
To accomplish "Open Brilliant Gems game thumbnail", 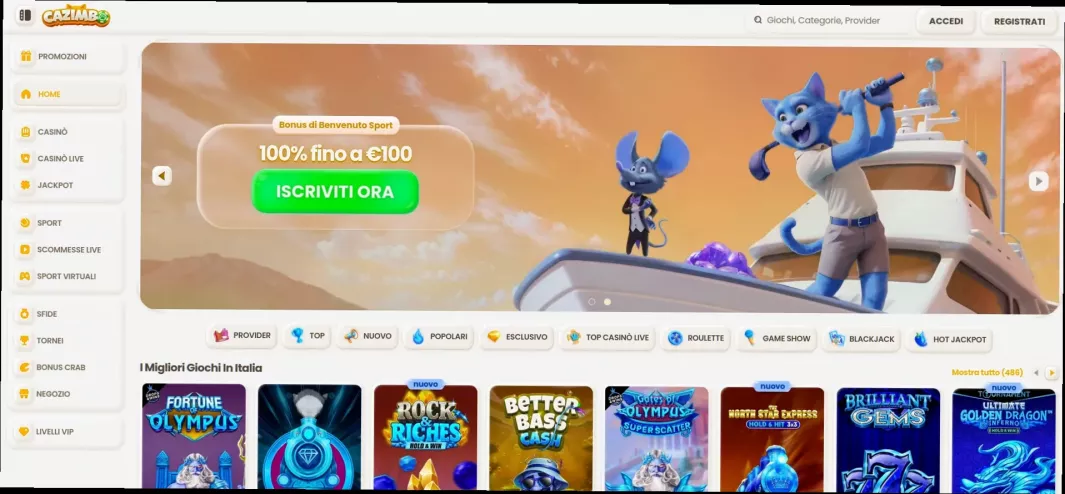I will click(888, 440).
